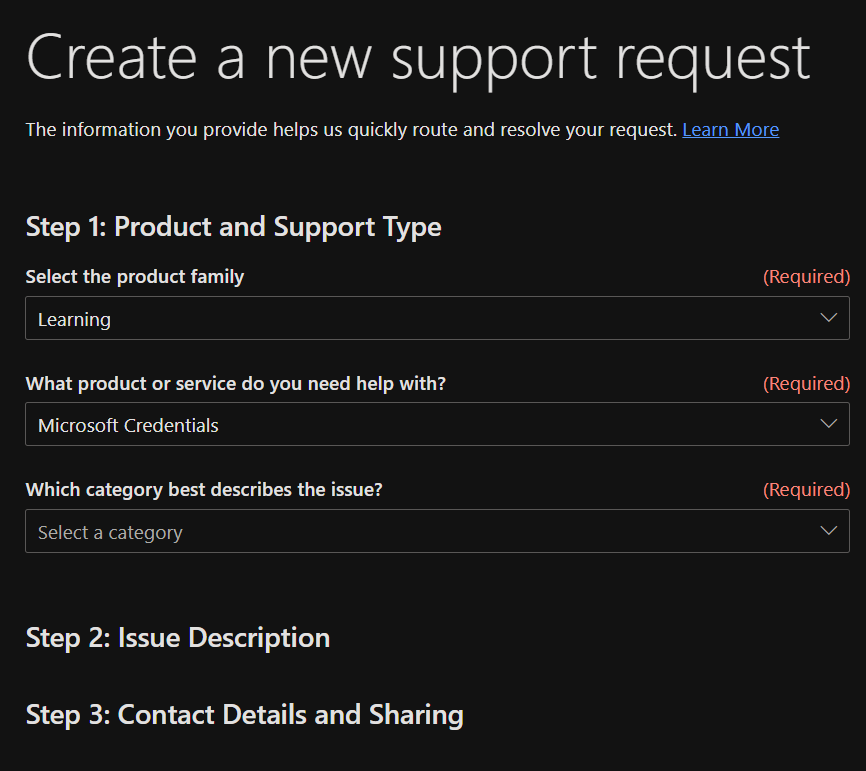Click the Select the product family label

tap(134, 277)
